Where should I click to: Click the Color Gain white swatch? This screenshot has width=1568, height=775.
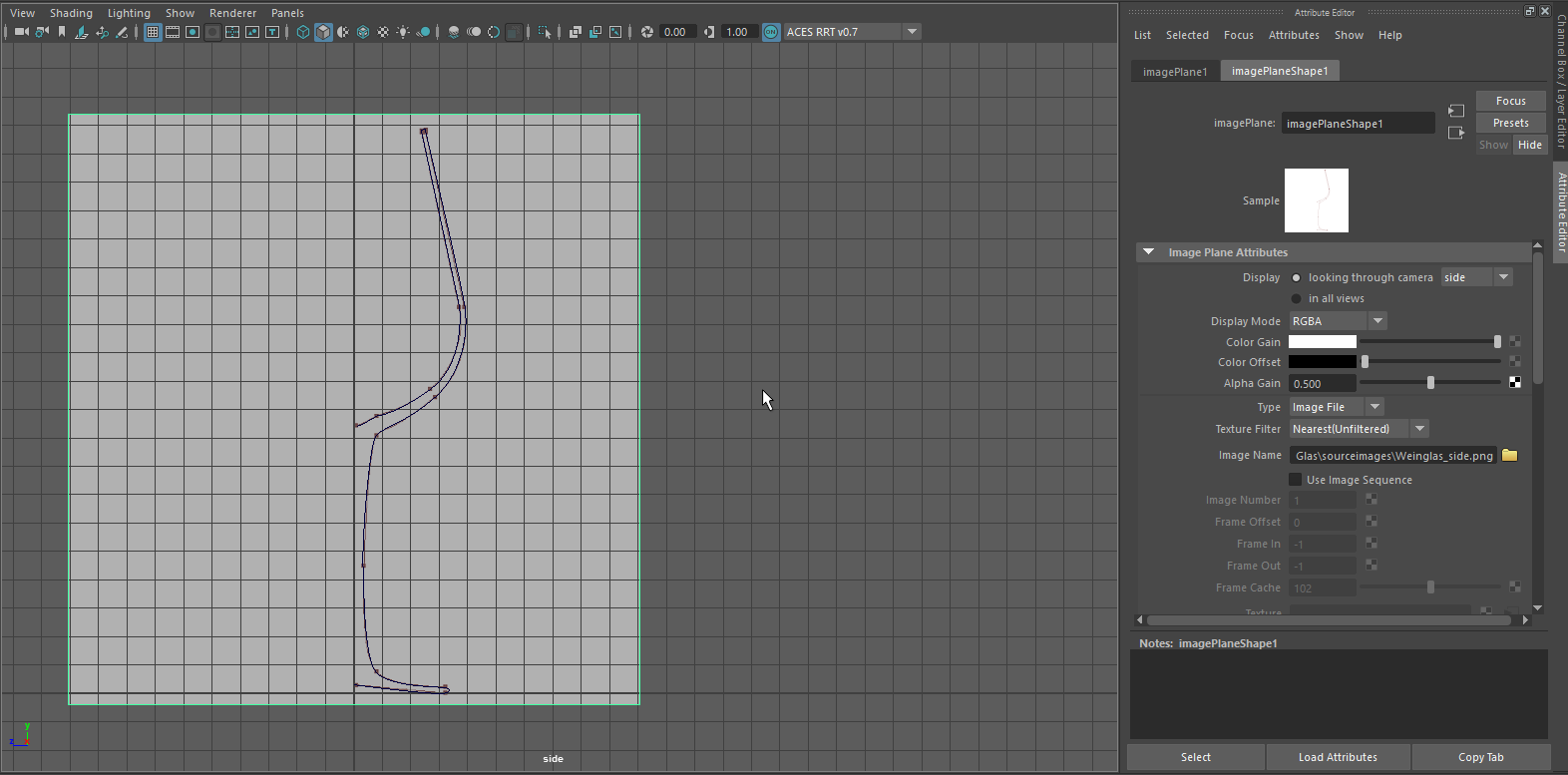click(1322, 342)
